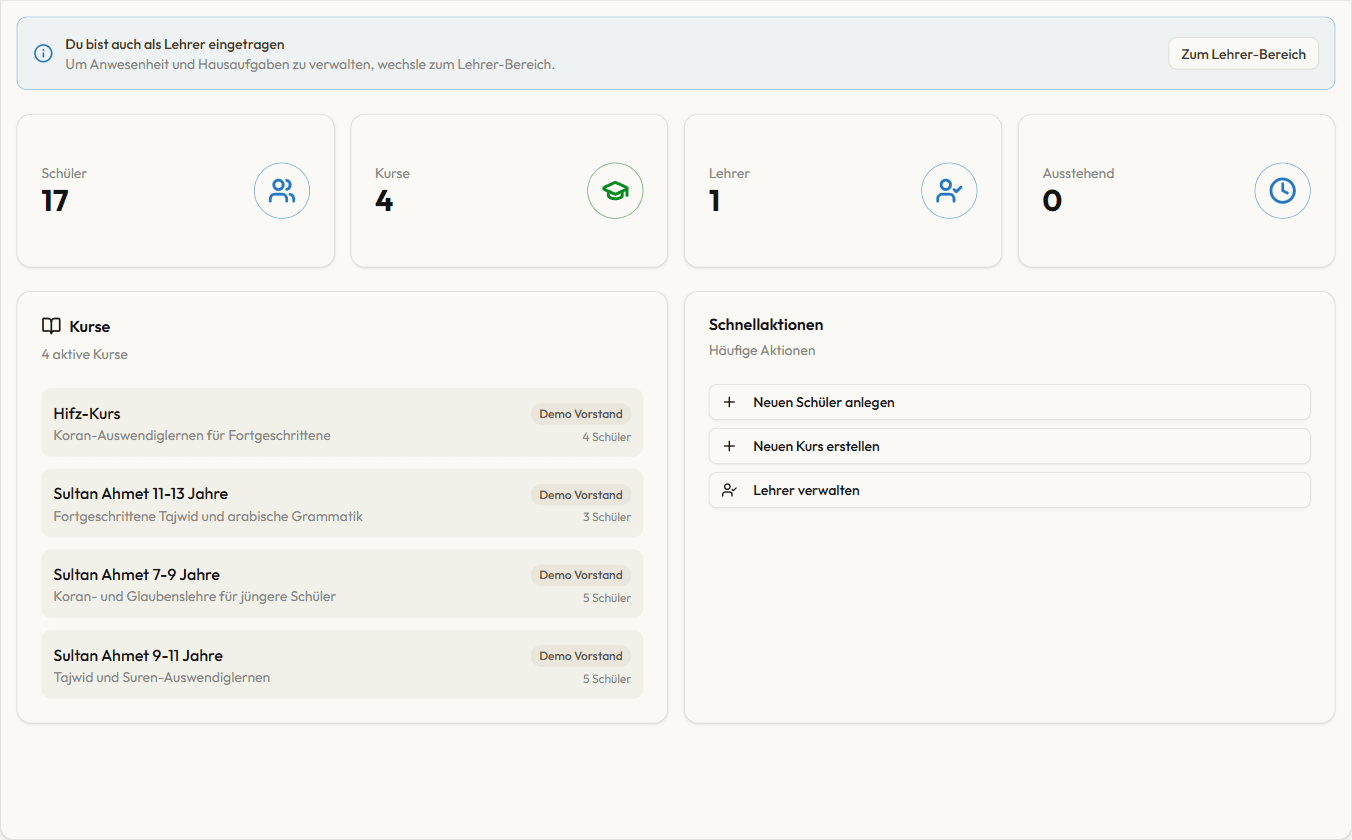The width and height of the screenshot is (1352, 840).
Task: Choose Neuen Schüler anlegen
Action: point(1009,402)
